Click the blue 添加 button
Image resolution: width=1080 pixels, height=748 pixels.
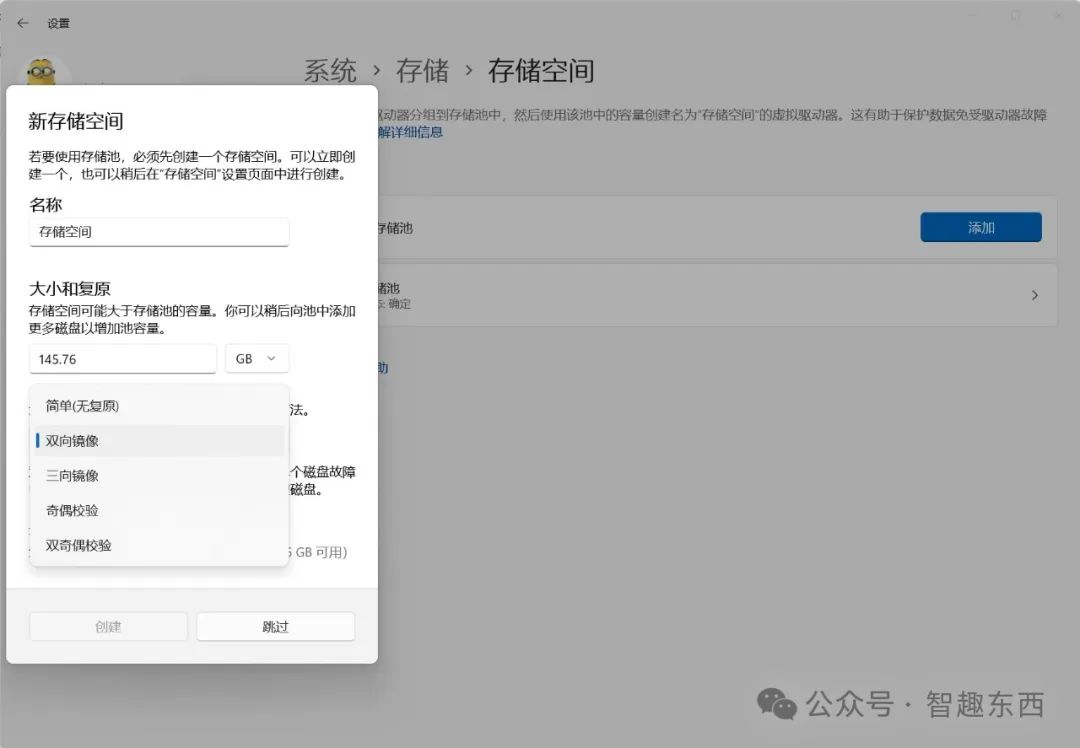(980, 228)
